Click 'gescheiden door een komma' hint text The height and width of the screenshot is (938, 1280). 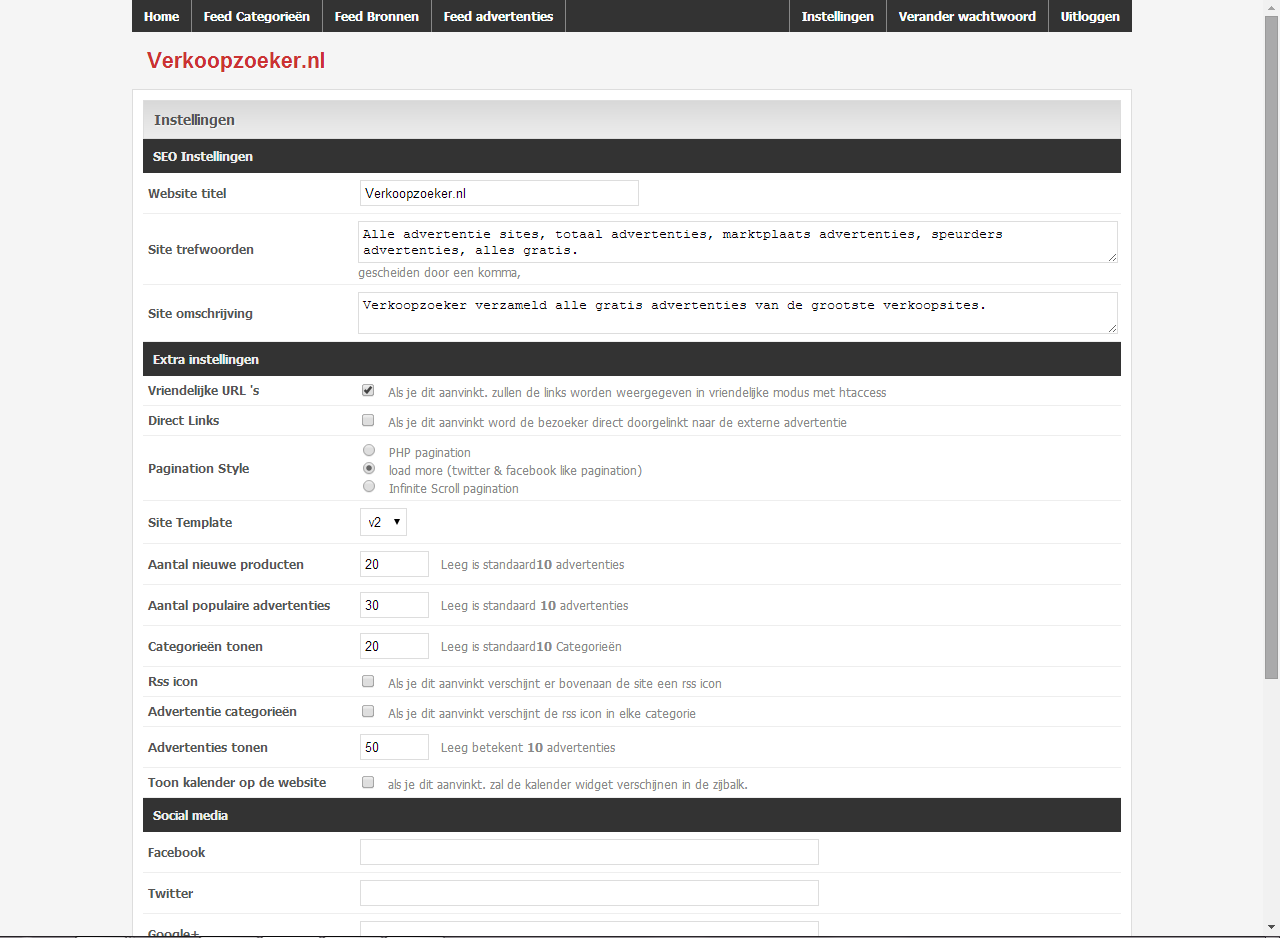[x=440, y=273]
